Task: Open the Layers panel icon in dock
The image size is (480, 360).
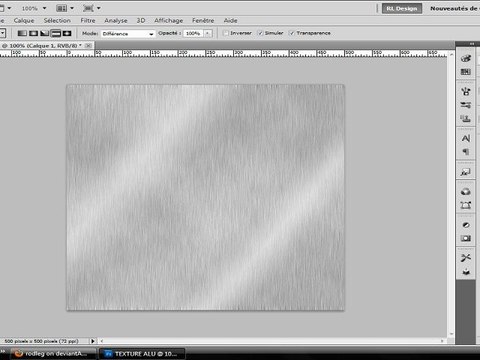Action: 466,192
